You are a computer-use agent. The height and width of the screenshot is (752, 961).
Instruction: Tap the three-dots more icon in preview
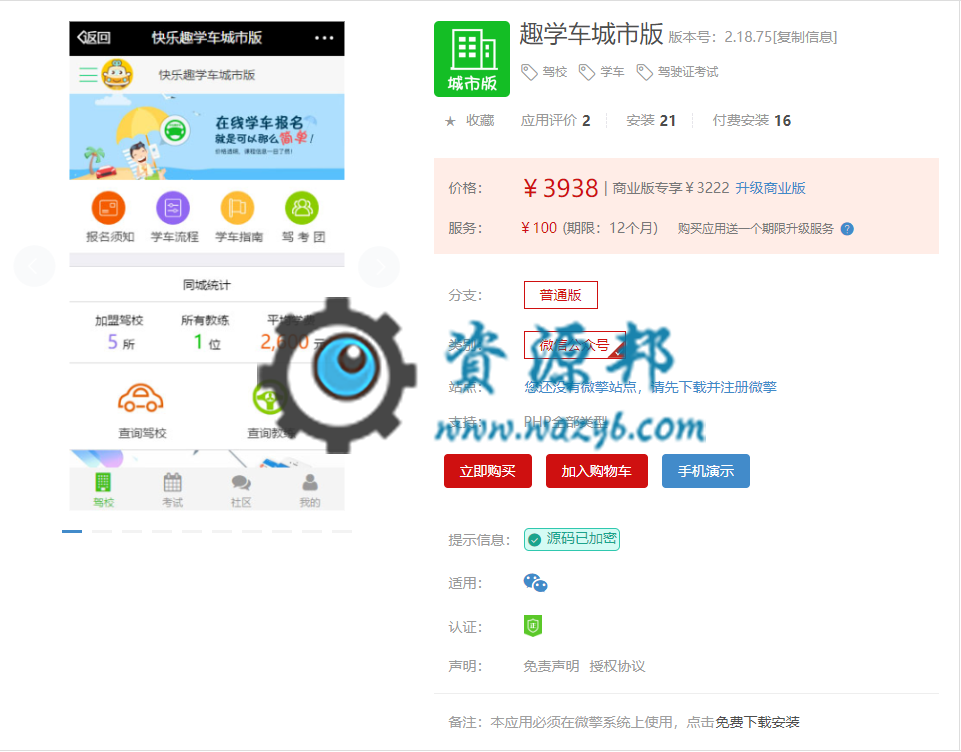coord(324,38)
